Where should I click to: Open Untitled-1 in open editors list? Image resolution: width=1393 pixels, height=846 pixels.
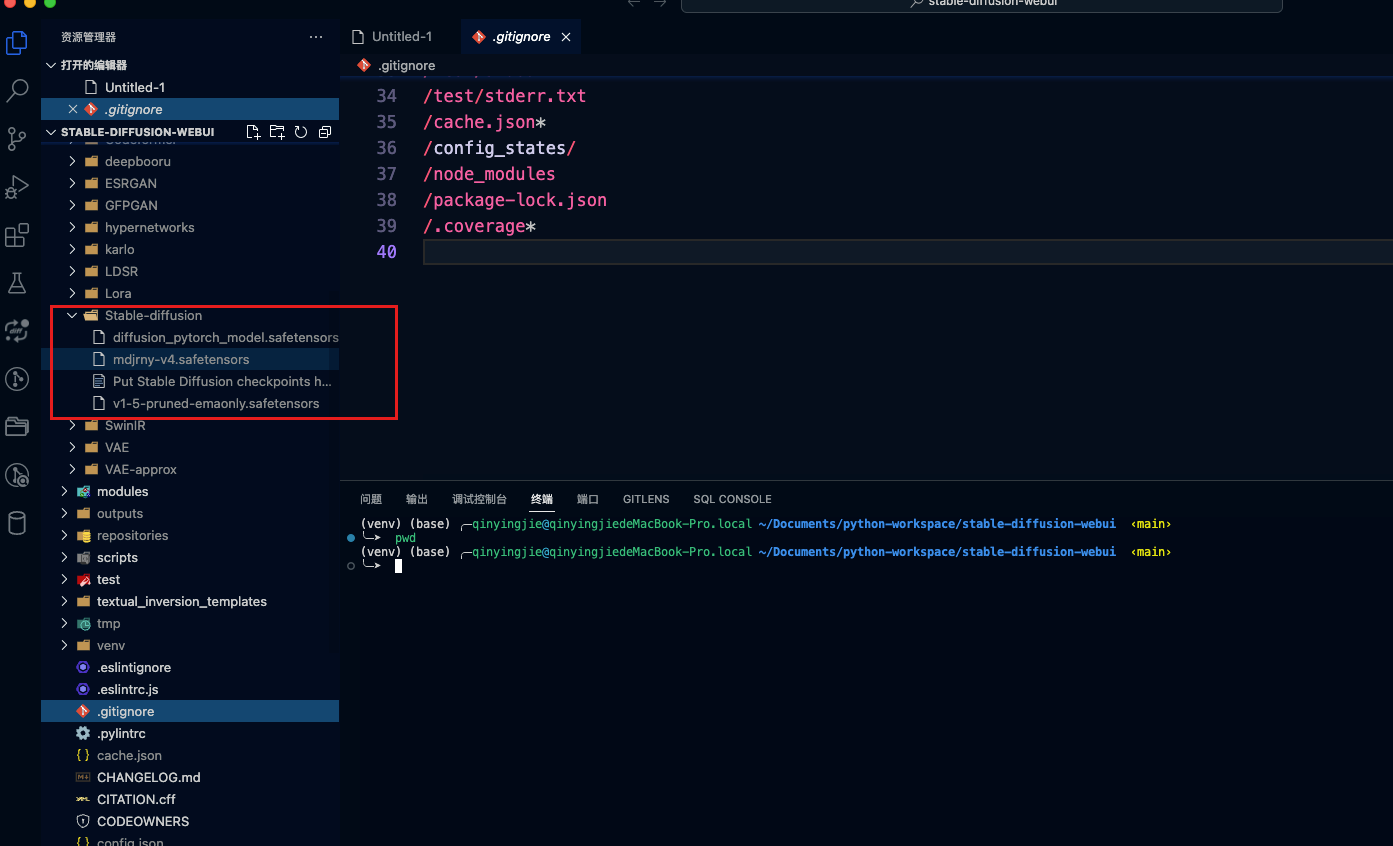tap(190, 87)
